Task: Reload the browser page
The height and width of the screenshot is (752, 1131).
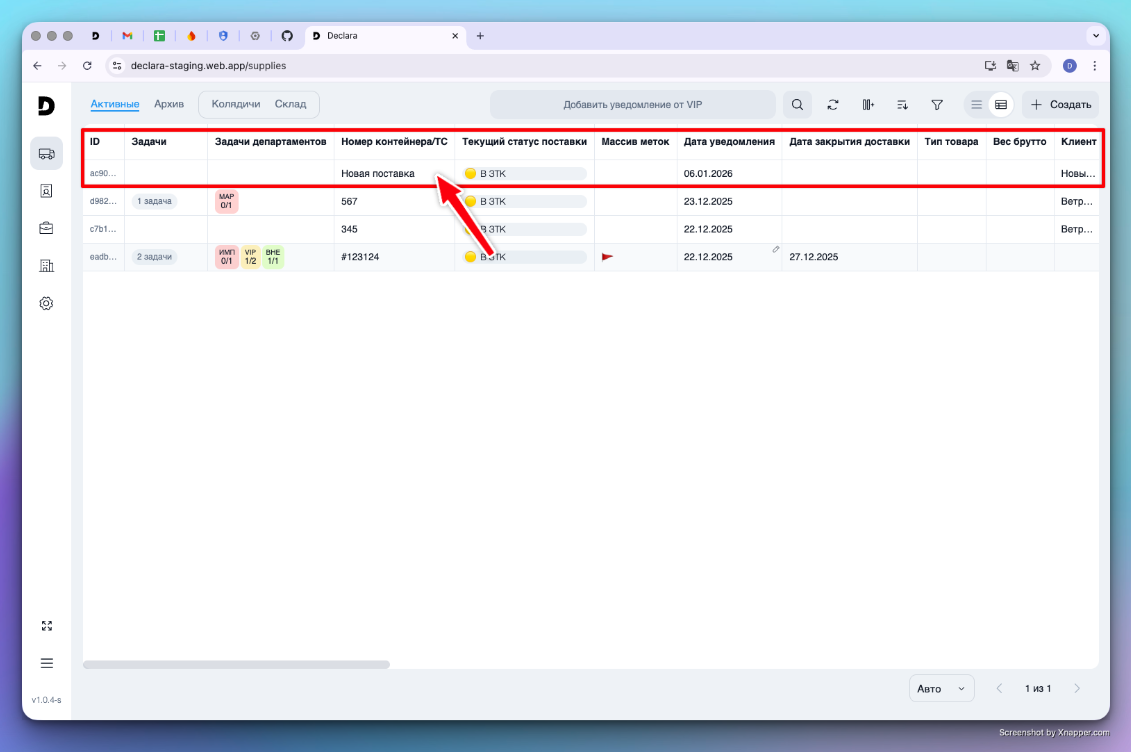Action: 87,66
